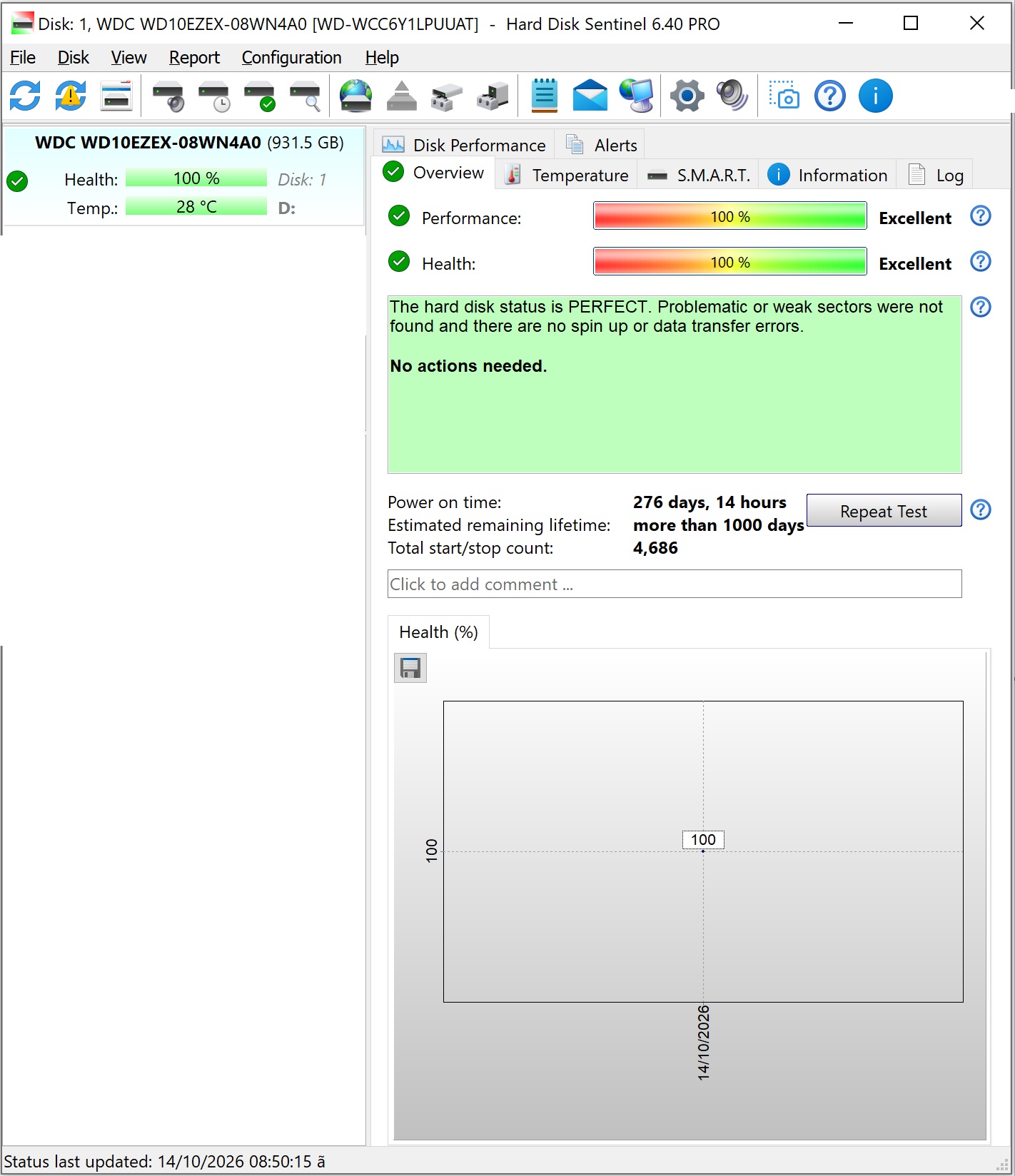
Task: Click the disk with magnifier surface test icon
Action: pyautogui.click(x=305, y=96)
